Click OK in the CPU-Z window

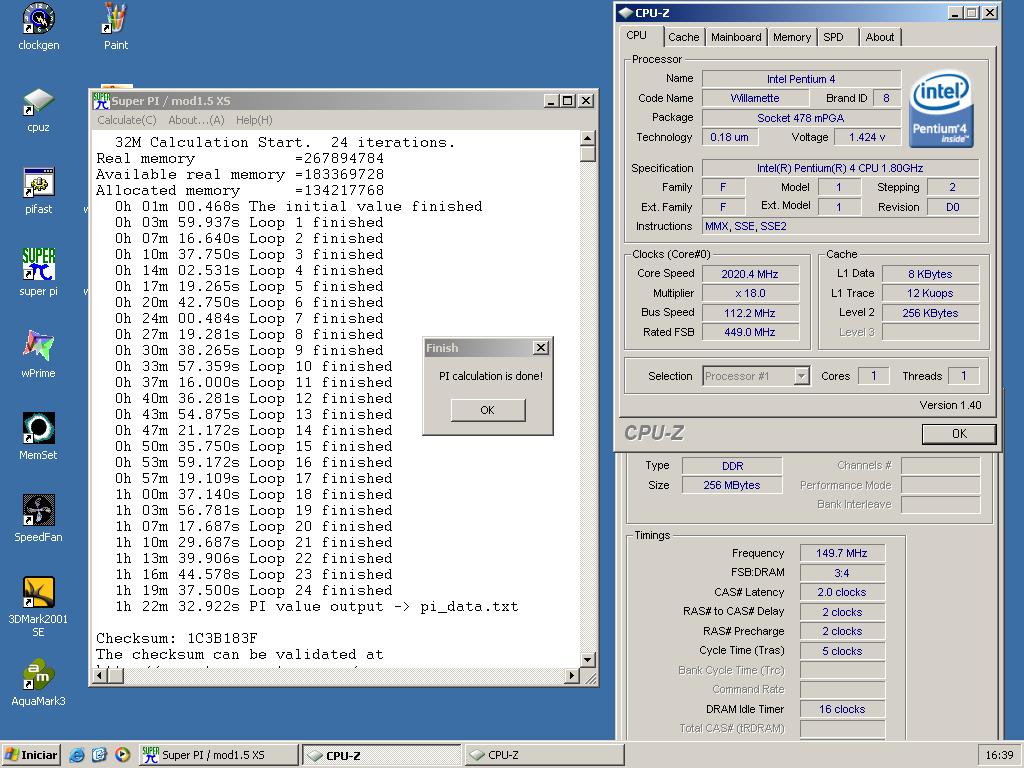tap(959, 434)
